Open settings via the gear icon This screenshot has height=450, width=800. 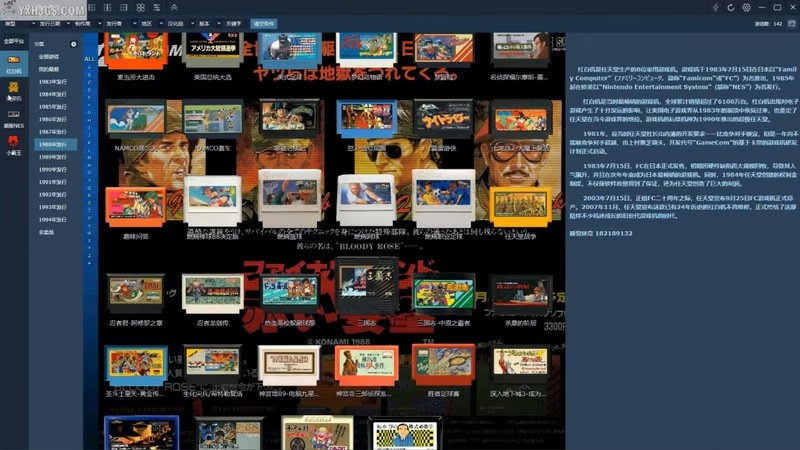[746, 7]
